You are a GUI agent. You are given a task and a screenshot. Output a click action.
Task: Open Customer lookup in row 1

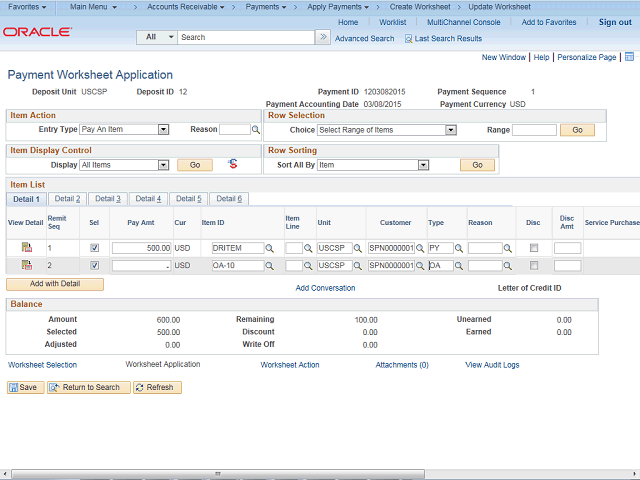pos(421,248)
